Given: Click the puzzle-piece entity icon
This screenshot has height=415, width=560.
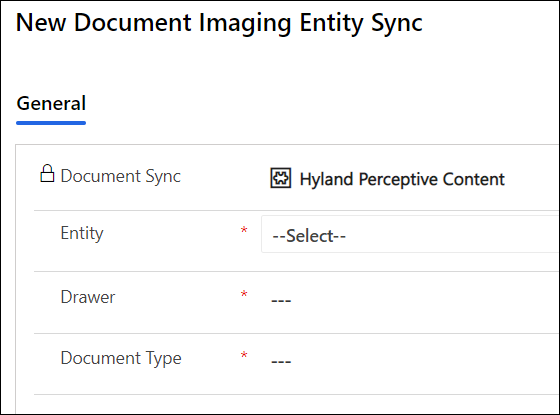Looking at the screenshot, I should coord(281,178).
